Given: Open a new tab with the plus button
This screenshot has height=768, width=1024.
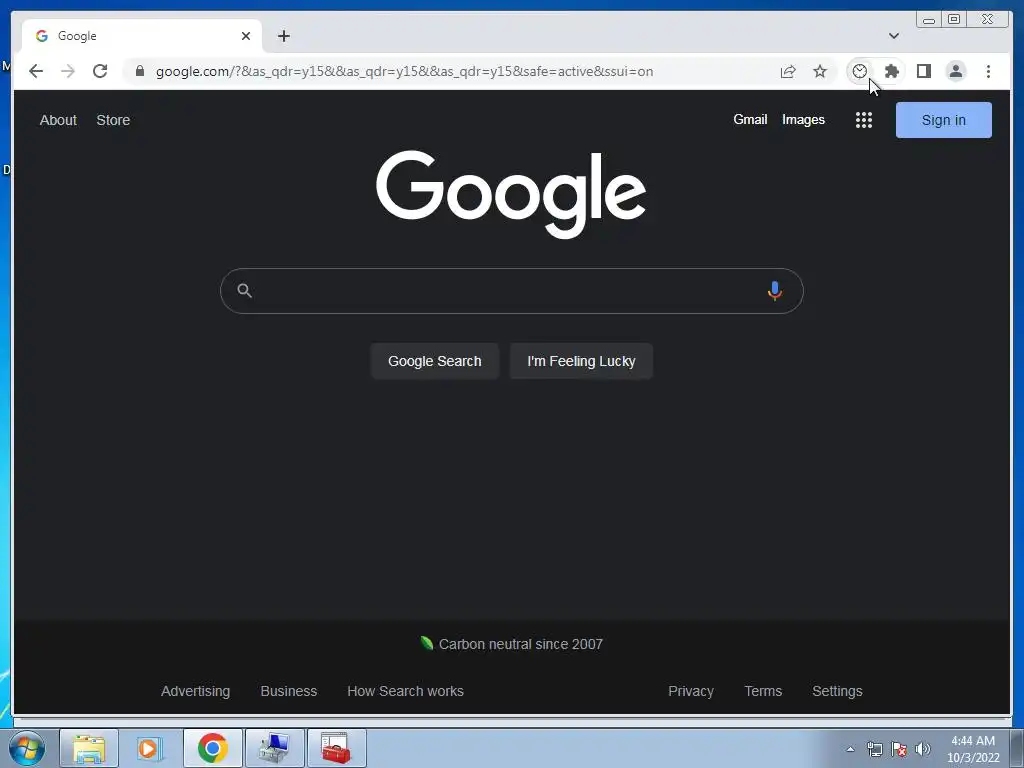Looking at the screenshot, I should pos(283,36).
